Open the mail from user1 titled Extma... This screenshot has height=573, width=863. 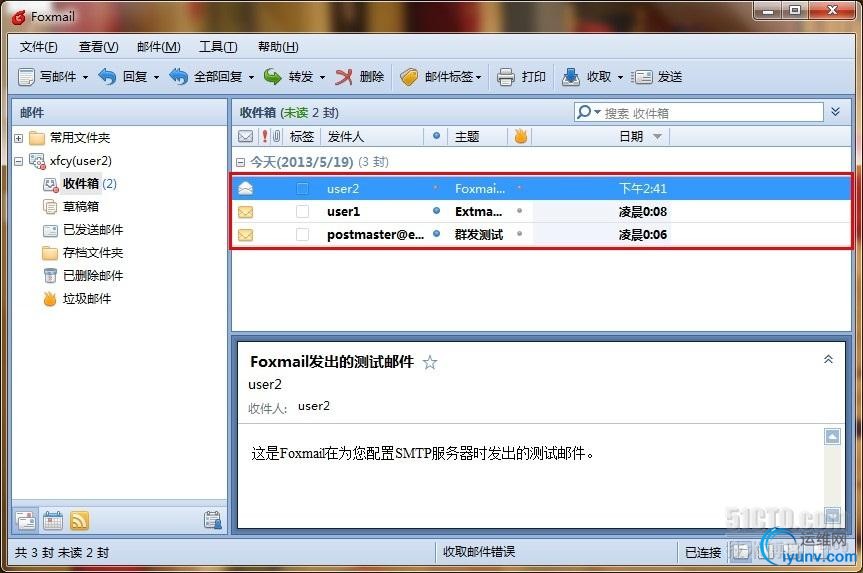(540, 211)
